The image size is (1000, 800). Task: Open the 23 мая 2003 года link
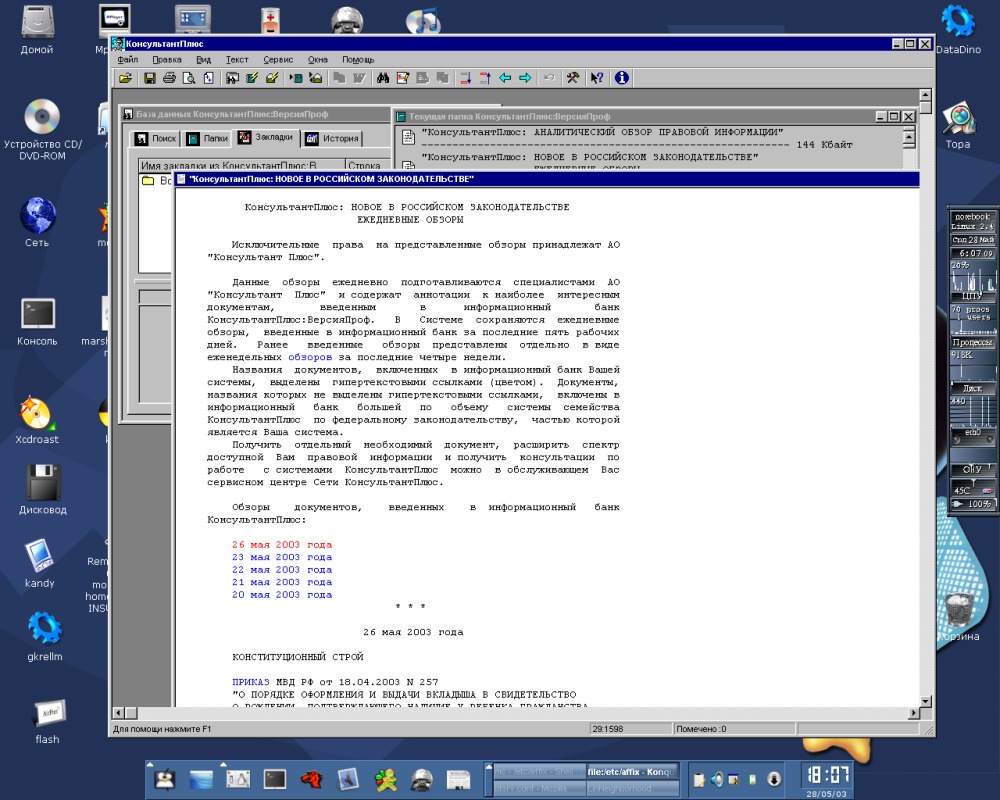point(282,557)
